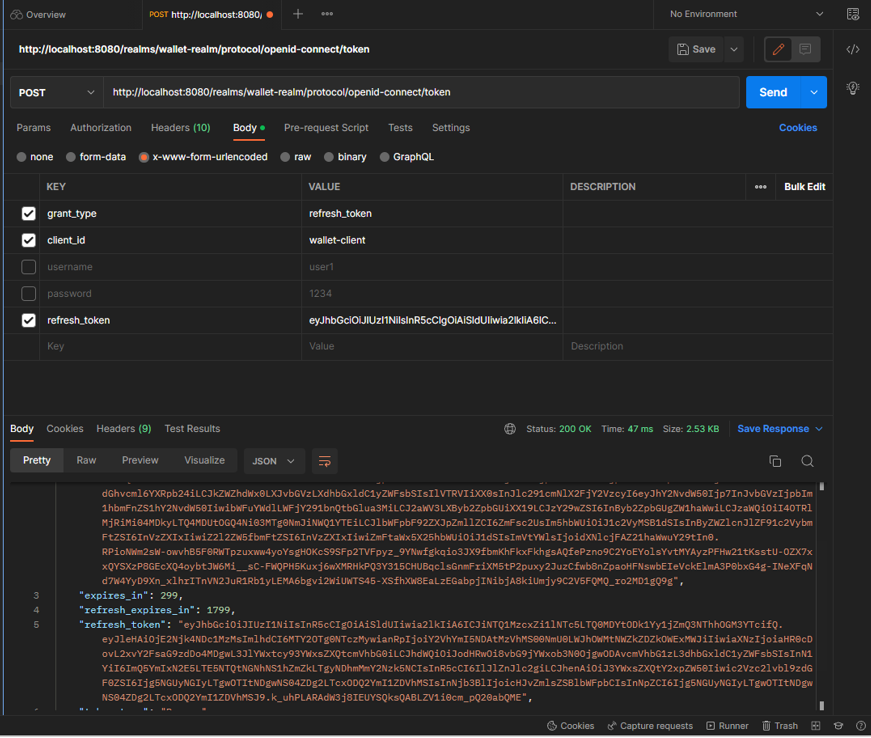Switch to documentation edit mode pencil icon
The height and width of the screenshot is (738, 871).
[777, 48]
